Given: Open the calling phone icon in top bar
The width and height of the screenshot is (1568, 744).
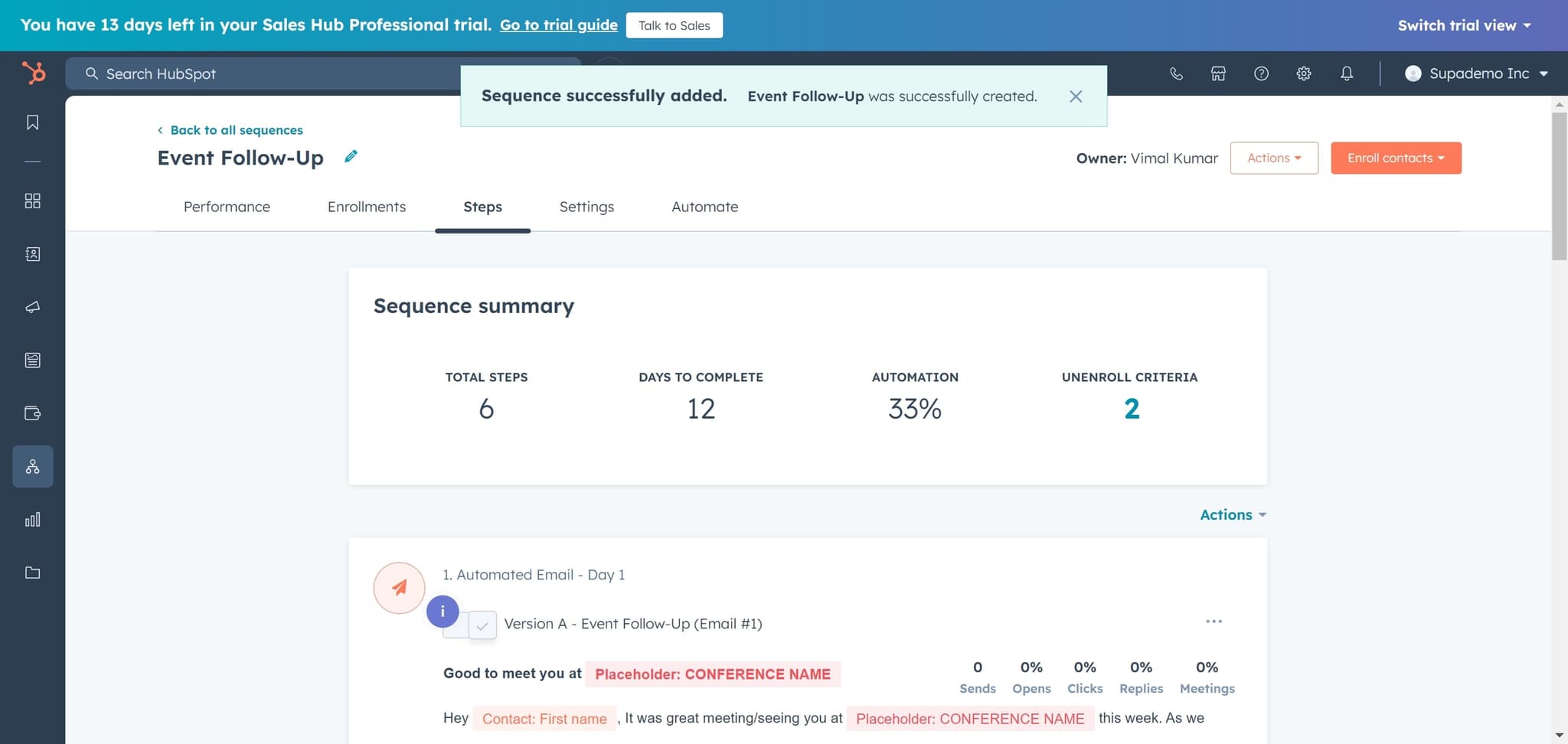Looking at the screenshot, I should [1176, 73].
